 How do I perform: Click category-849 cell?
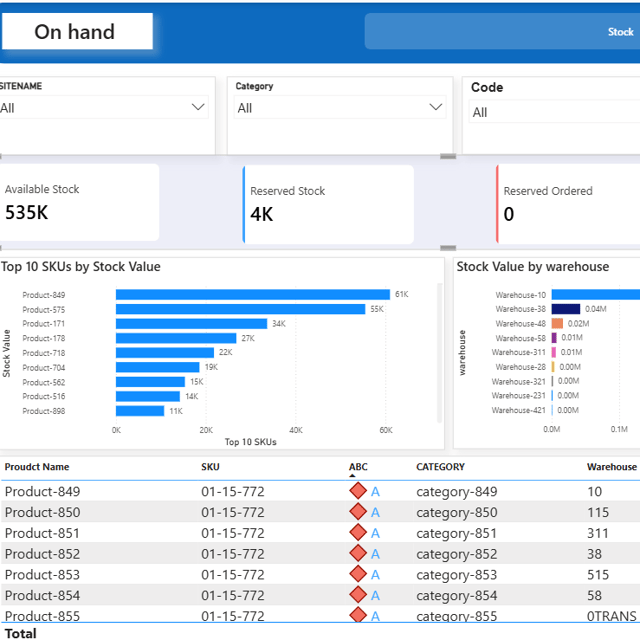click(457, 492)
